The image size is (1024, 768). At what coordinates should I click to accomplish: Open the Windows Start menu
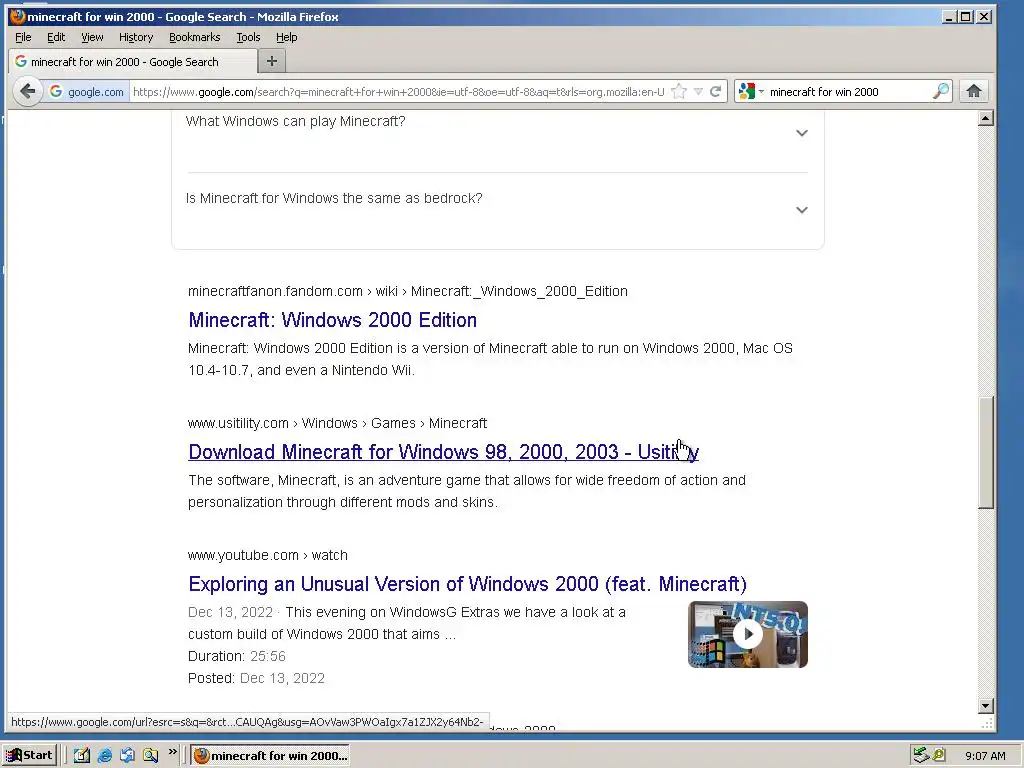(x=30, y=756)
